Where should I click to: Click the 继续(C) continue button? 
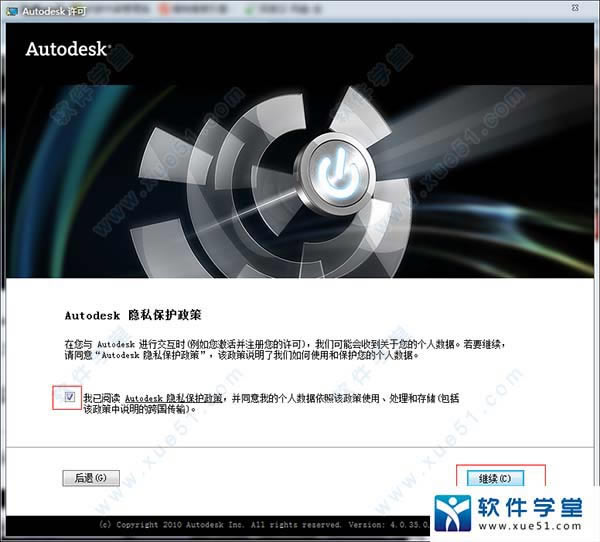click(495, 478)
